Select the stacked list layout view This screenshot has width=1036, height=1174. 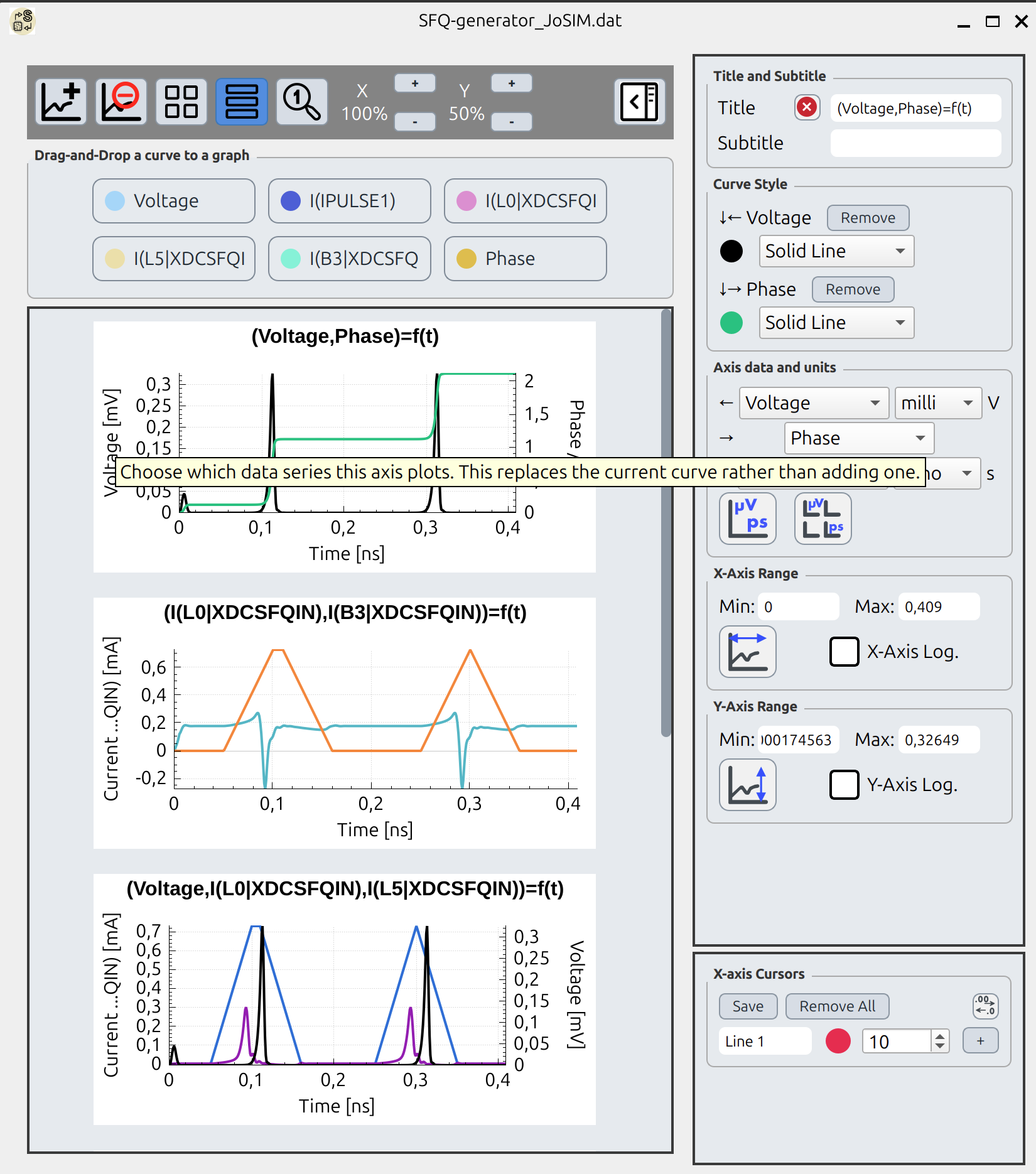(x=242, y=102)
